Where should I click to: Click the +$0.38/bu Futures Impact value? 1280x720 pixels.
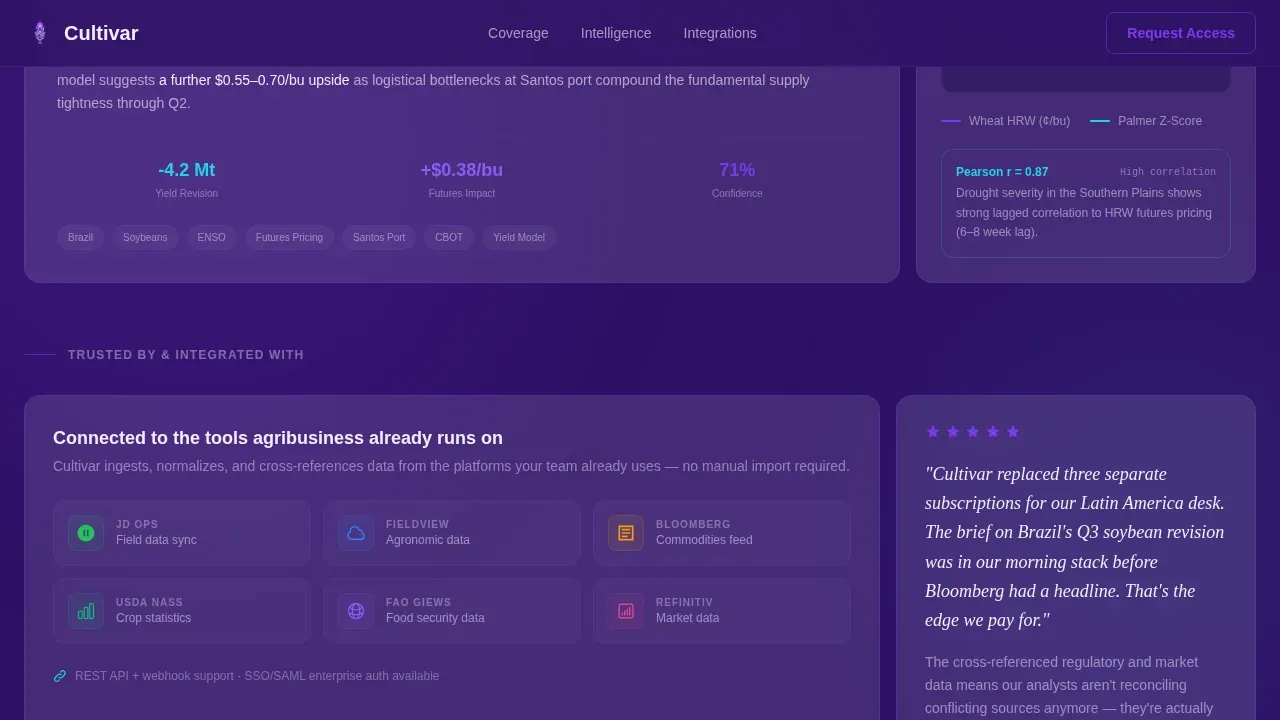coord(462,170)
